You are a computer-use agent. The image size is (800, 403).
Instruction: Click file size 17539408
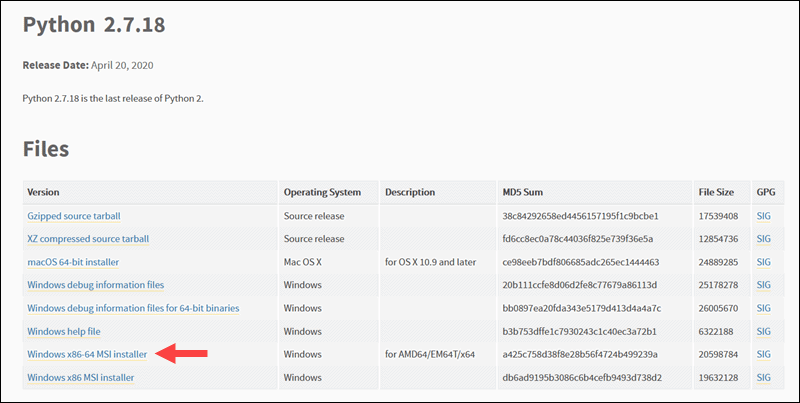[x=718, y=216]
